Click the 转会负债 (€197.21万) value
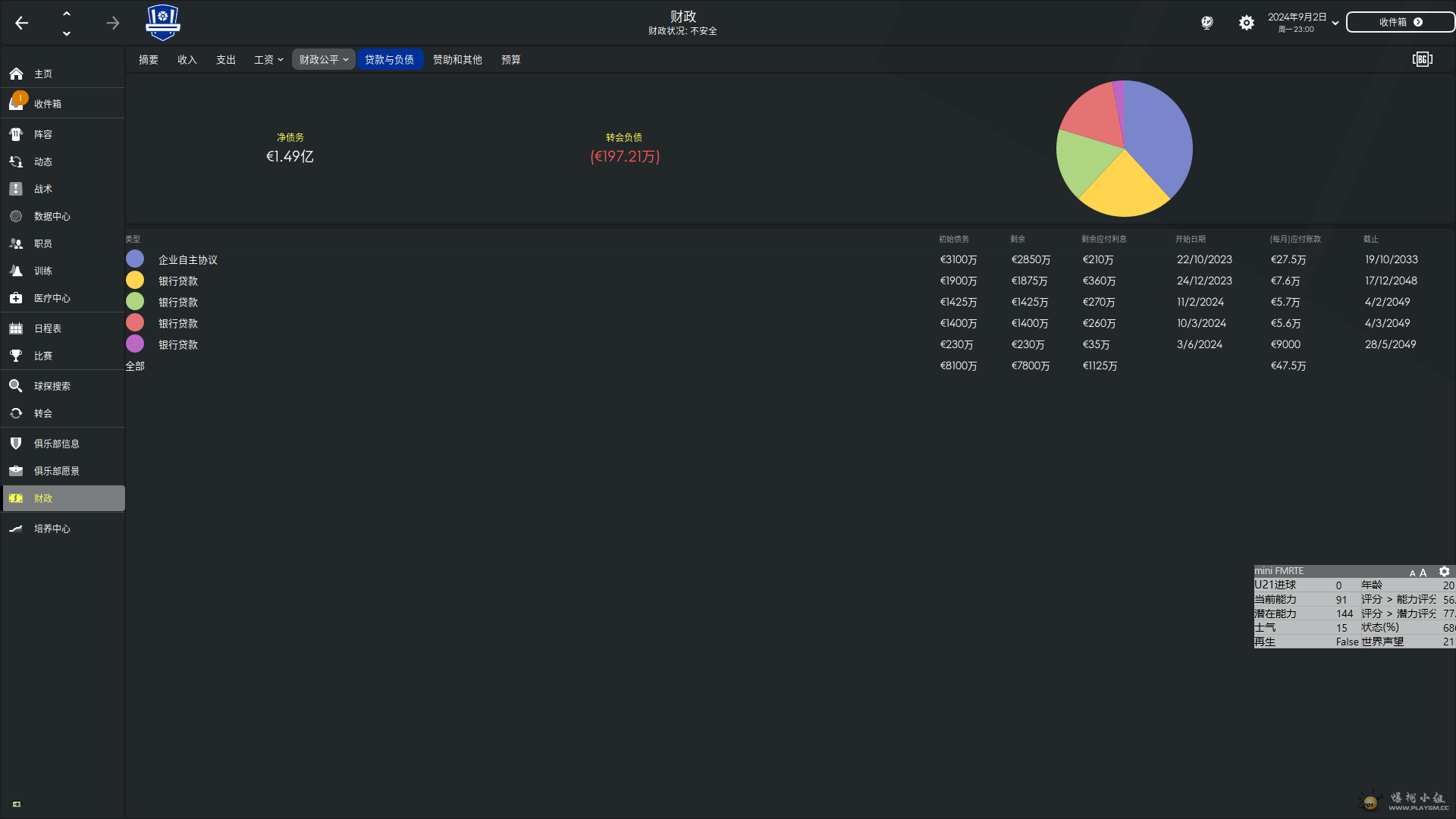Viewport: 1456px width, 819px height. [625, 156]
